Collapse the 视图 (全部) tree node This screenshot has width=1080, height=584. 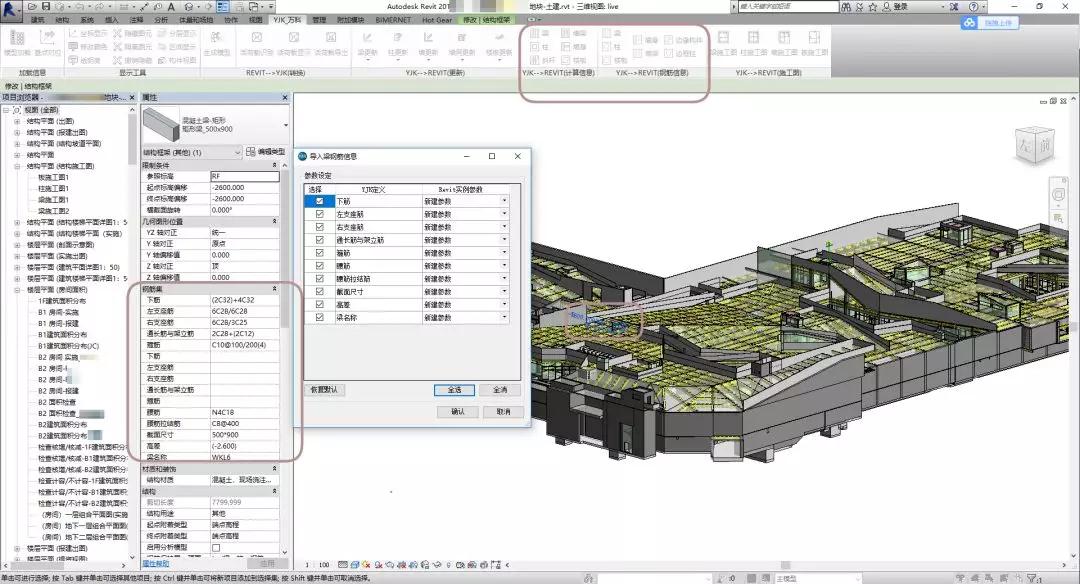[x=6, y=110]
